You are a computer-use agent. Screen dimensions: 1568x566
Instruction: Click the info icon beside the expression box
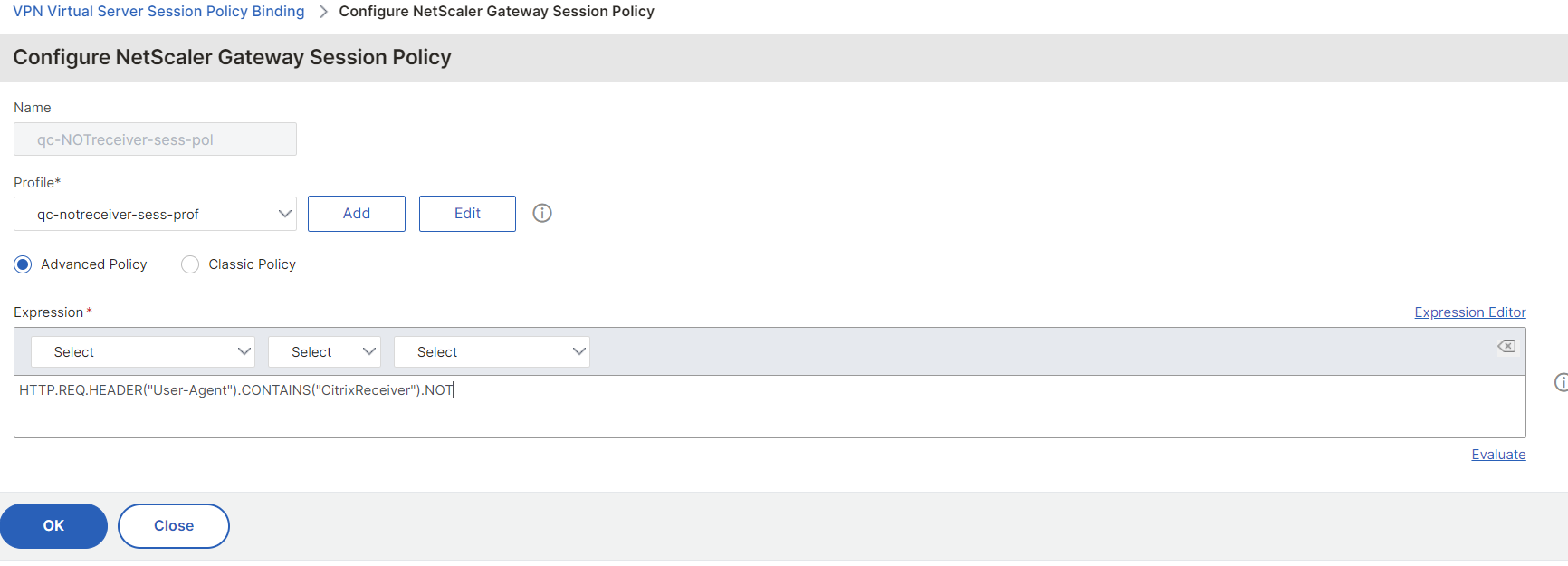pyautogui.click(x=1561, y=382)
